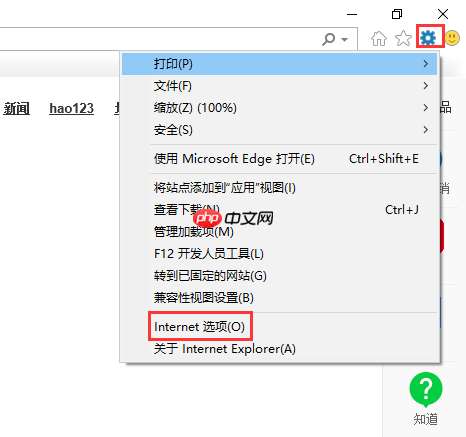Close the browser window
Viewport: 466px width, 437px height.
[x=443, y=14]
